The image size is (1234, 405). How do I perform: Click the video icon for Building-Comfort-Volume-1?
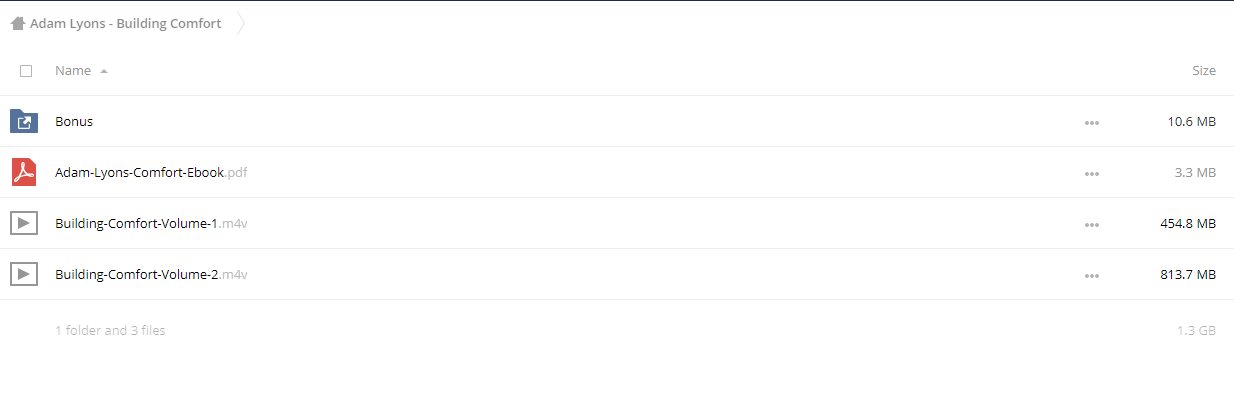coord(24,223)
